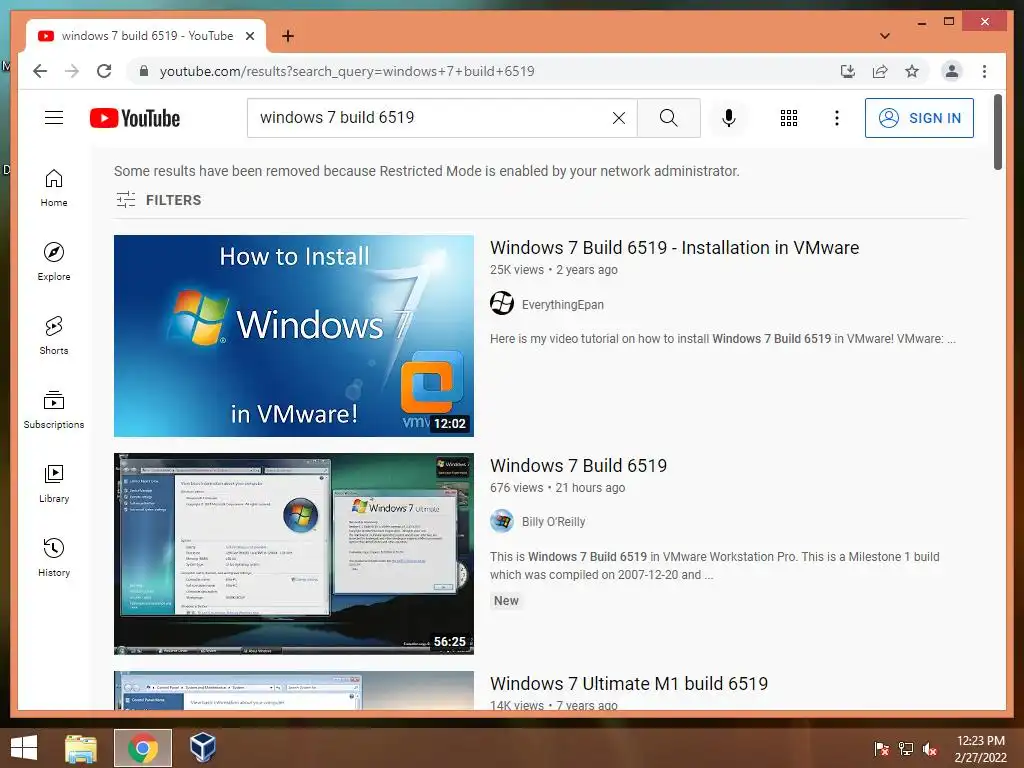The width and height of the screenshot is (1024, 768).
Task: Bookmark this page with the star
Action: click(x=912, y=71)
